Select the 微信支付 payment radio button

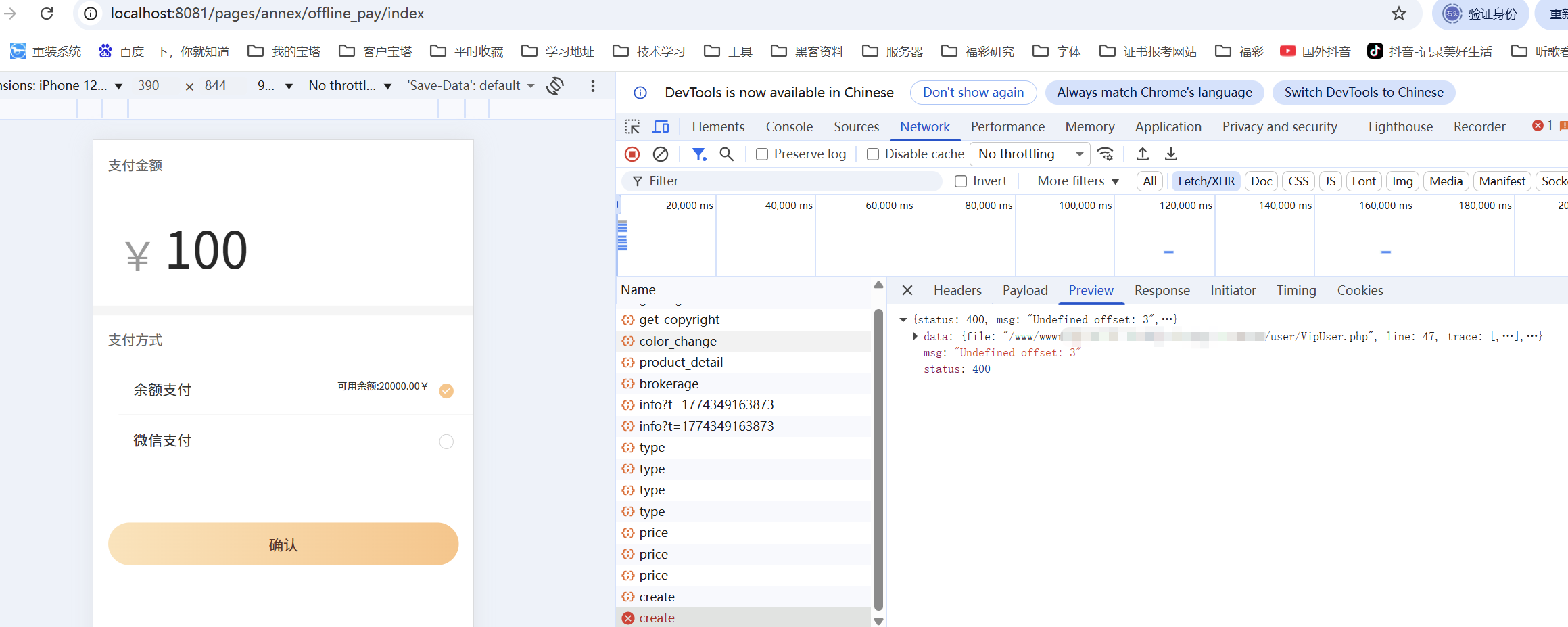point(446,442)
